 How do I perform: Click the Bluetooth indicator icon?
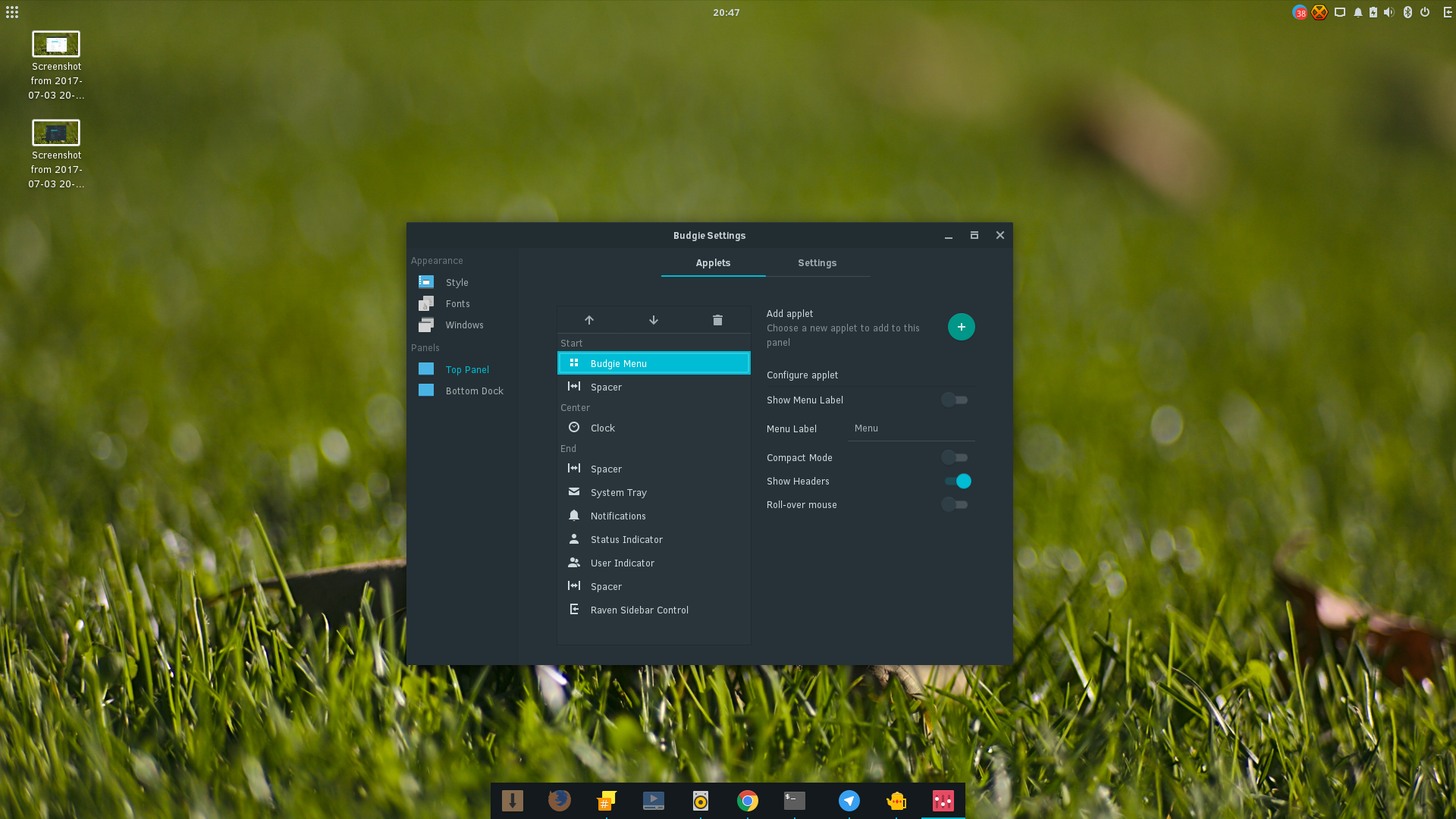click(1407, 12)
